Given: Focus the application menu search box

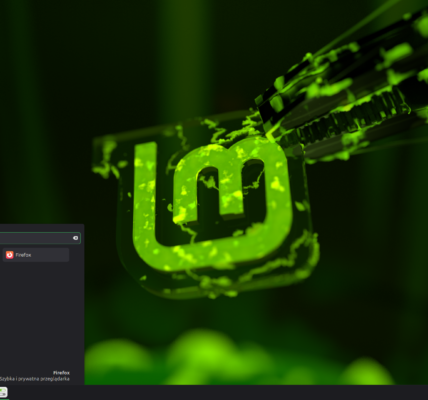Looking at the screenshot, I should click(40, 238).
